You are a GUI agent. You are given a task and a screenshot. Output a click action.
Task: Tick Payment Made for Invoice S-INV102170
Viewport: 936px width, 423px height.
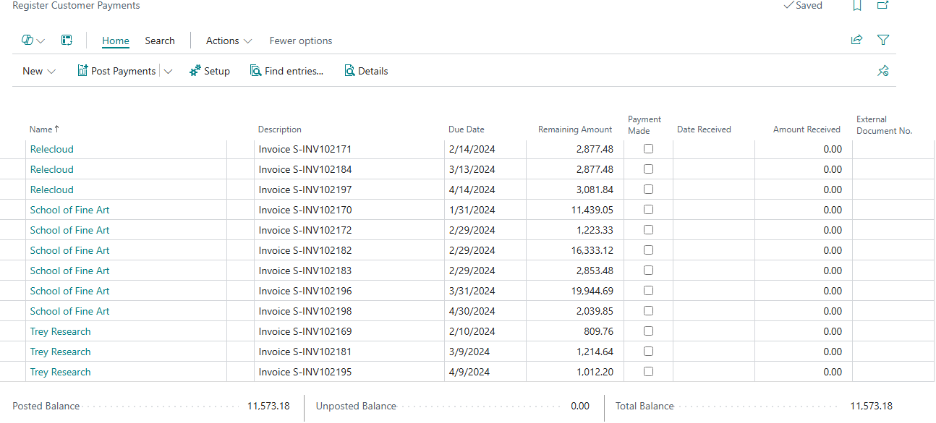648,210
